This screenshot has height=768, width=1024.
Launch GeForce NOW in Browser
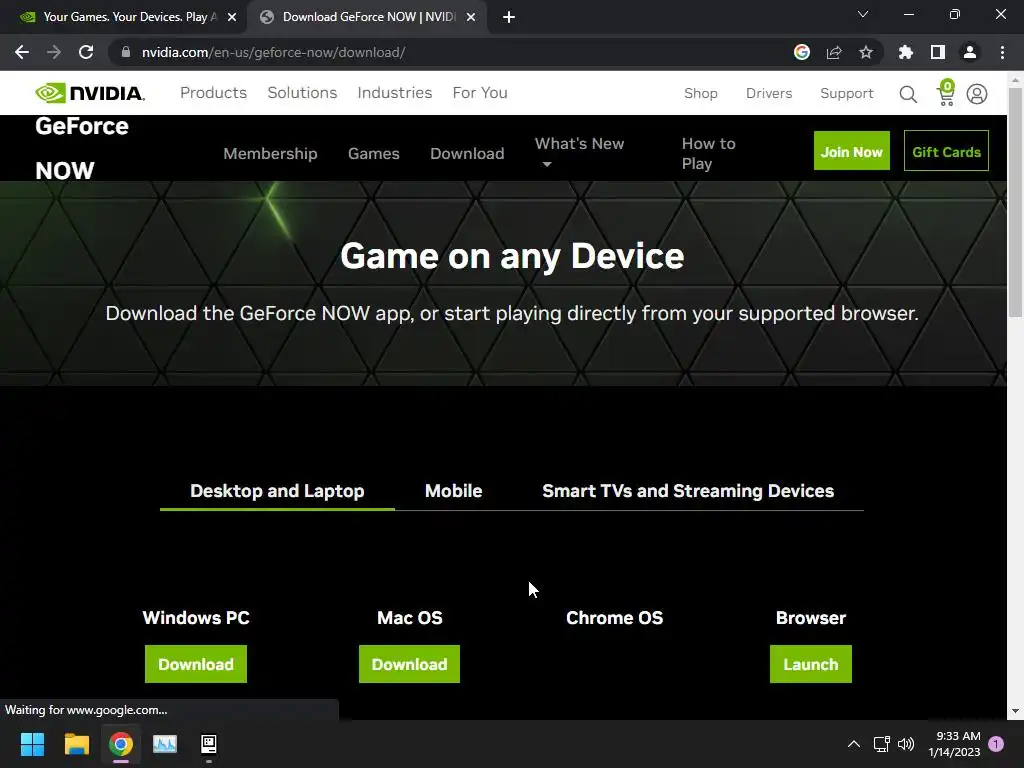[810, 664]
